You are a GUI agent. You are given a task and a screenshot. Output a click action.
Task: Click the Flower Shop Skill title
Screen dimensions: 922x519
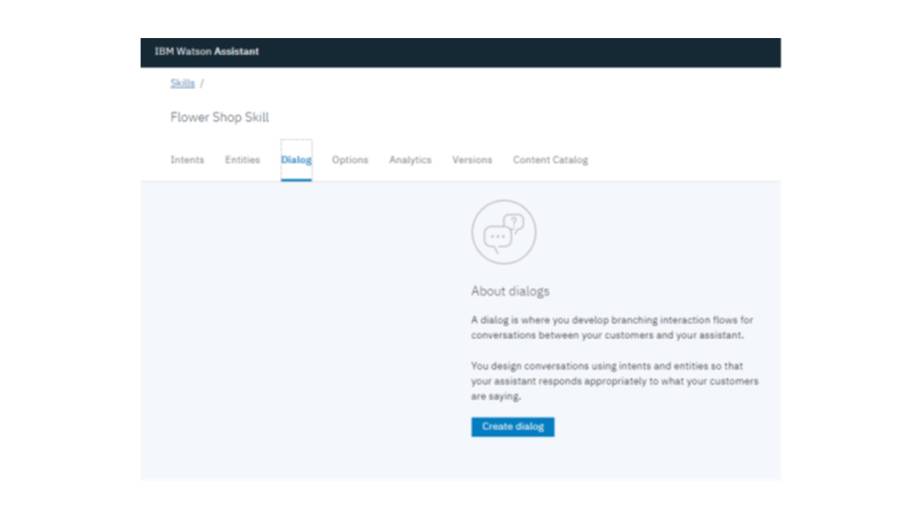click(x=219, y=118)
